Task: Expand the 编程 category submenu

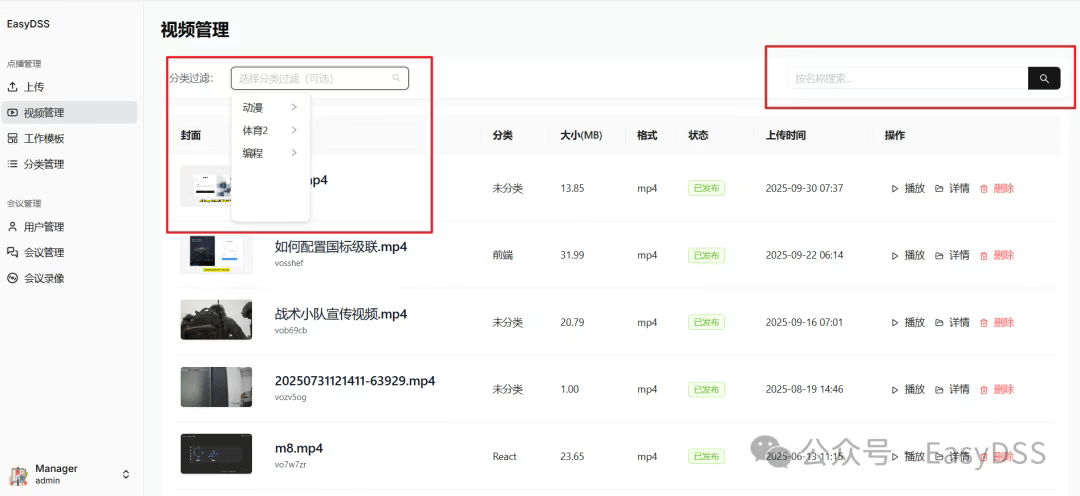Action: 294,153
